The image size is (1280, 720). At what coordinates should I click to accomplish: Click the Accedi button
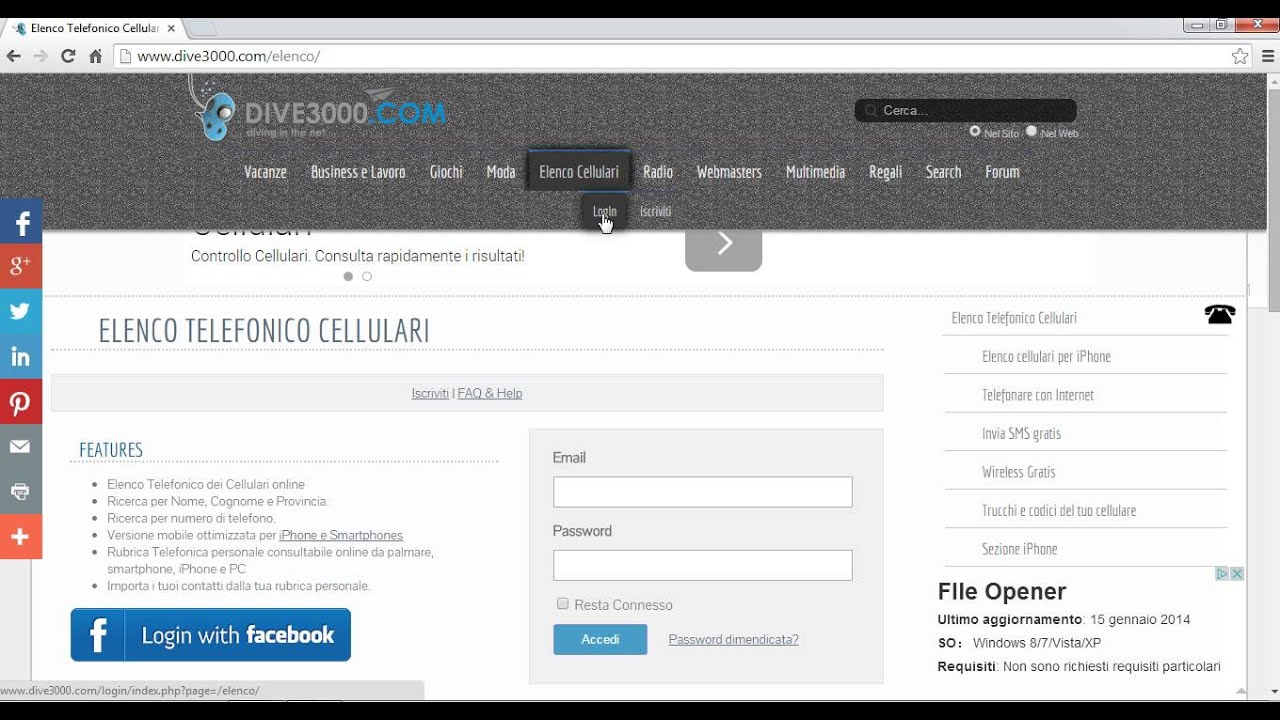pos(600,639)
